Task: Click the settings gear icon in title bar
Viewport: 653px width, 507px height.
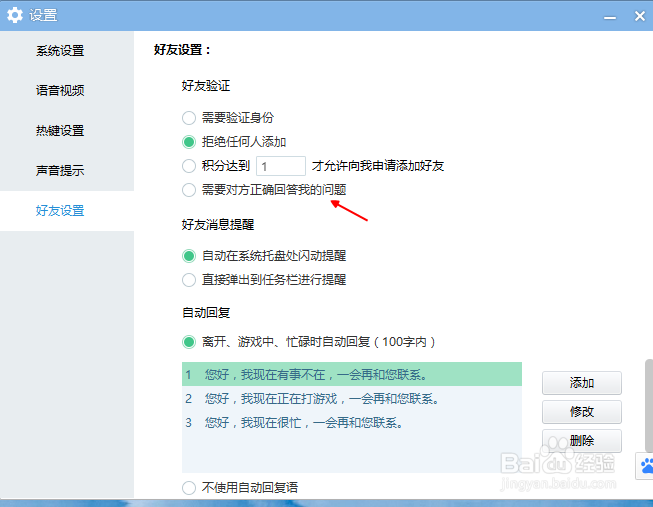Action: (x=15, y=15)
